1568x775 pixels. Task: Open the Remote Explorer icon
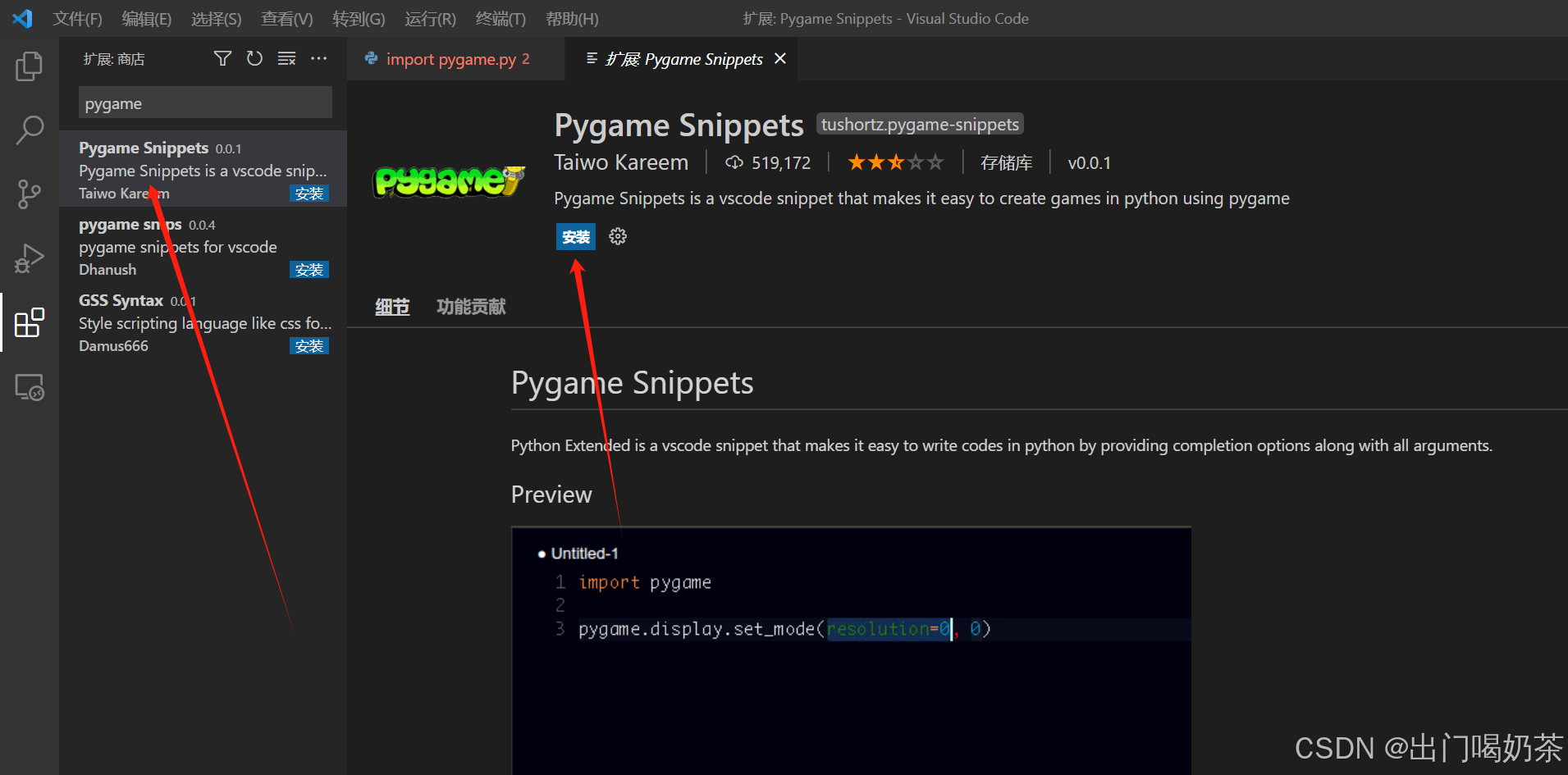pos(30,386)
